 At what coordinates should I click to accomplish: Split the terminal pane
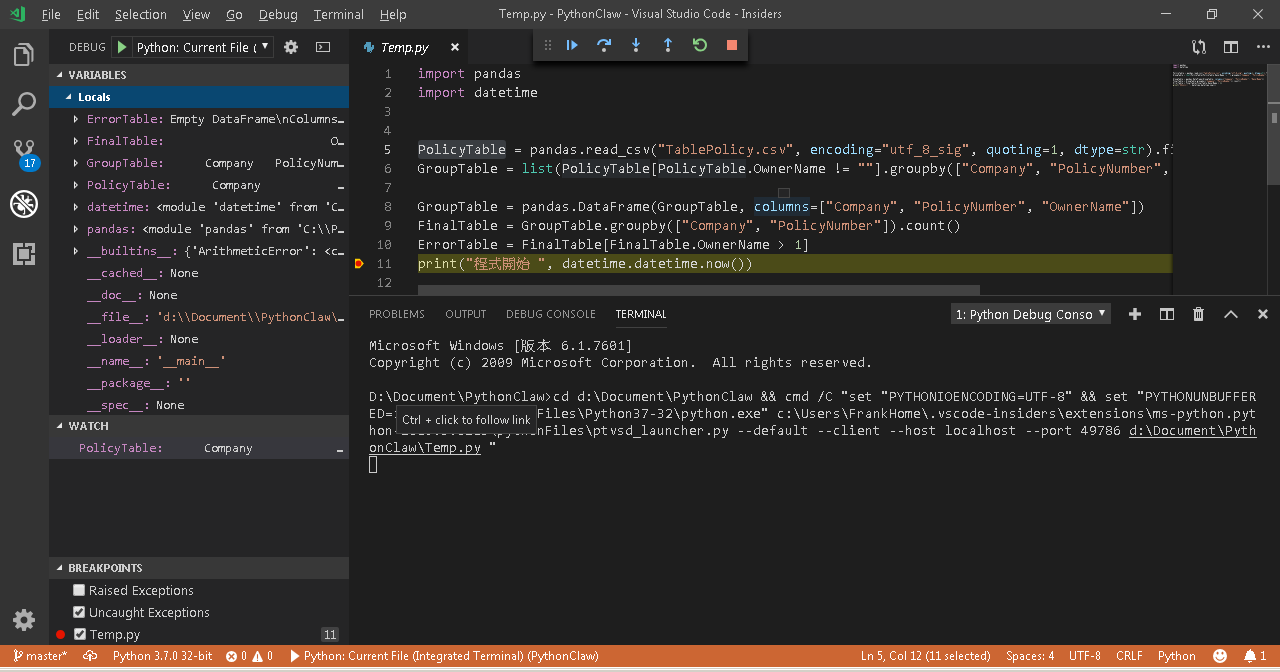tap(1166, 313)
